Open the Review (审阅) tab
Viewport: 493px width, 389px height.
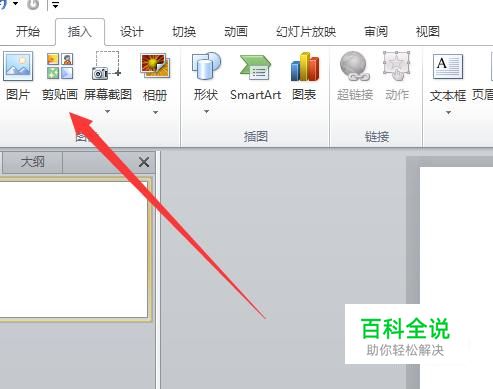pyautogui.click(x=376, y=32)
